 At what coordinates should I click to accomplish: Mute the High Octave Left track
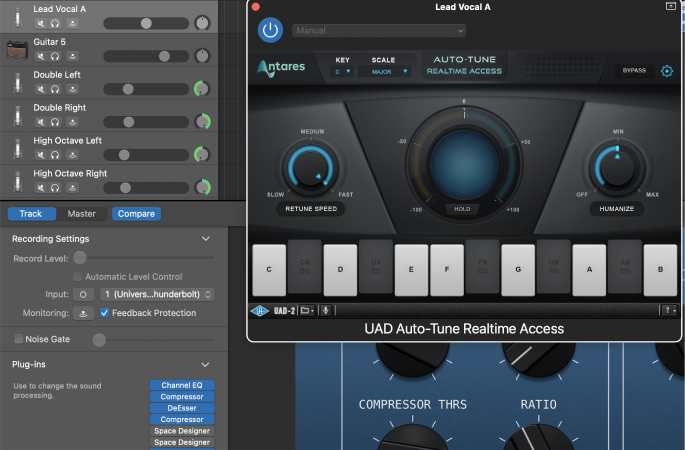point(41,155)
